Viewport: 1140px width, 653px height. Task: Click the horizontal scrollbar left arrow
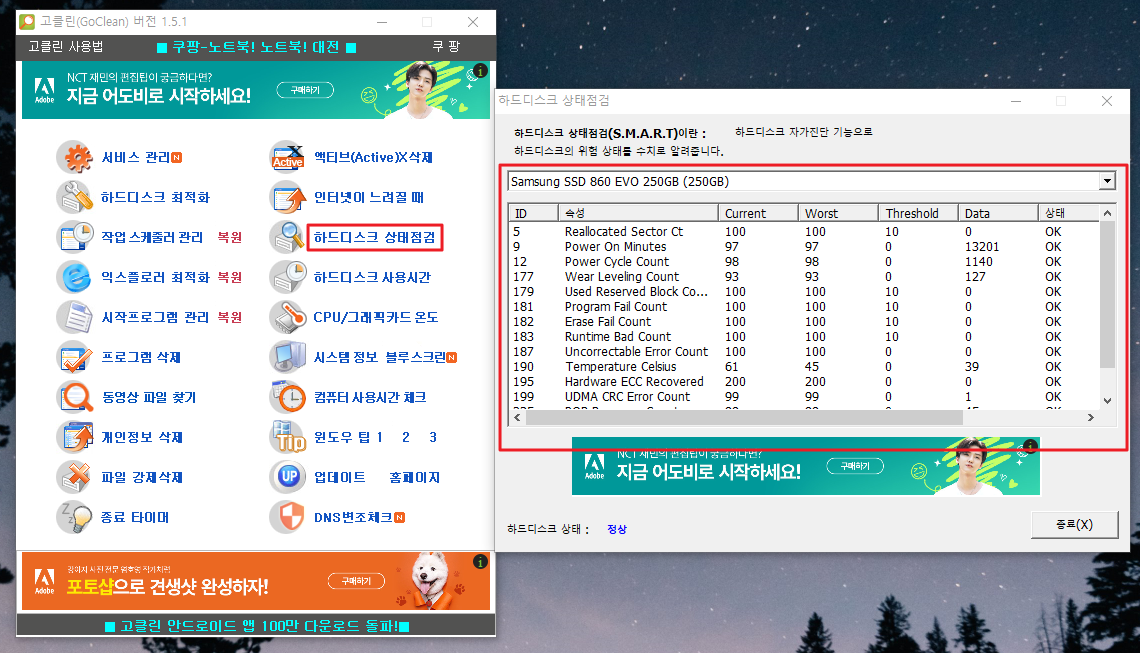518,417
